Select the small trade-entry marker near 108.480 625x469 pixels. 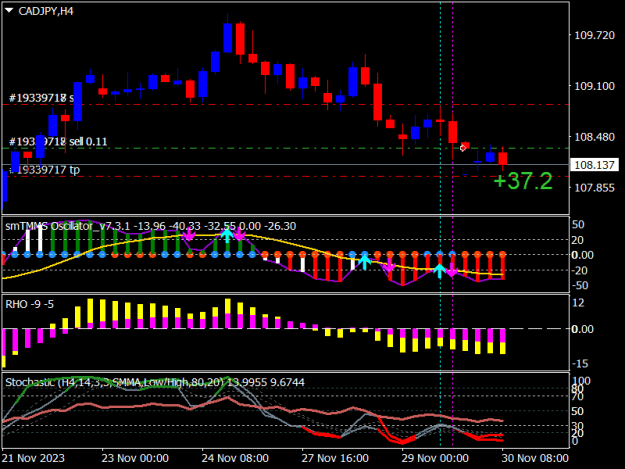click(x=463, y=148)
